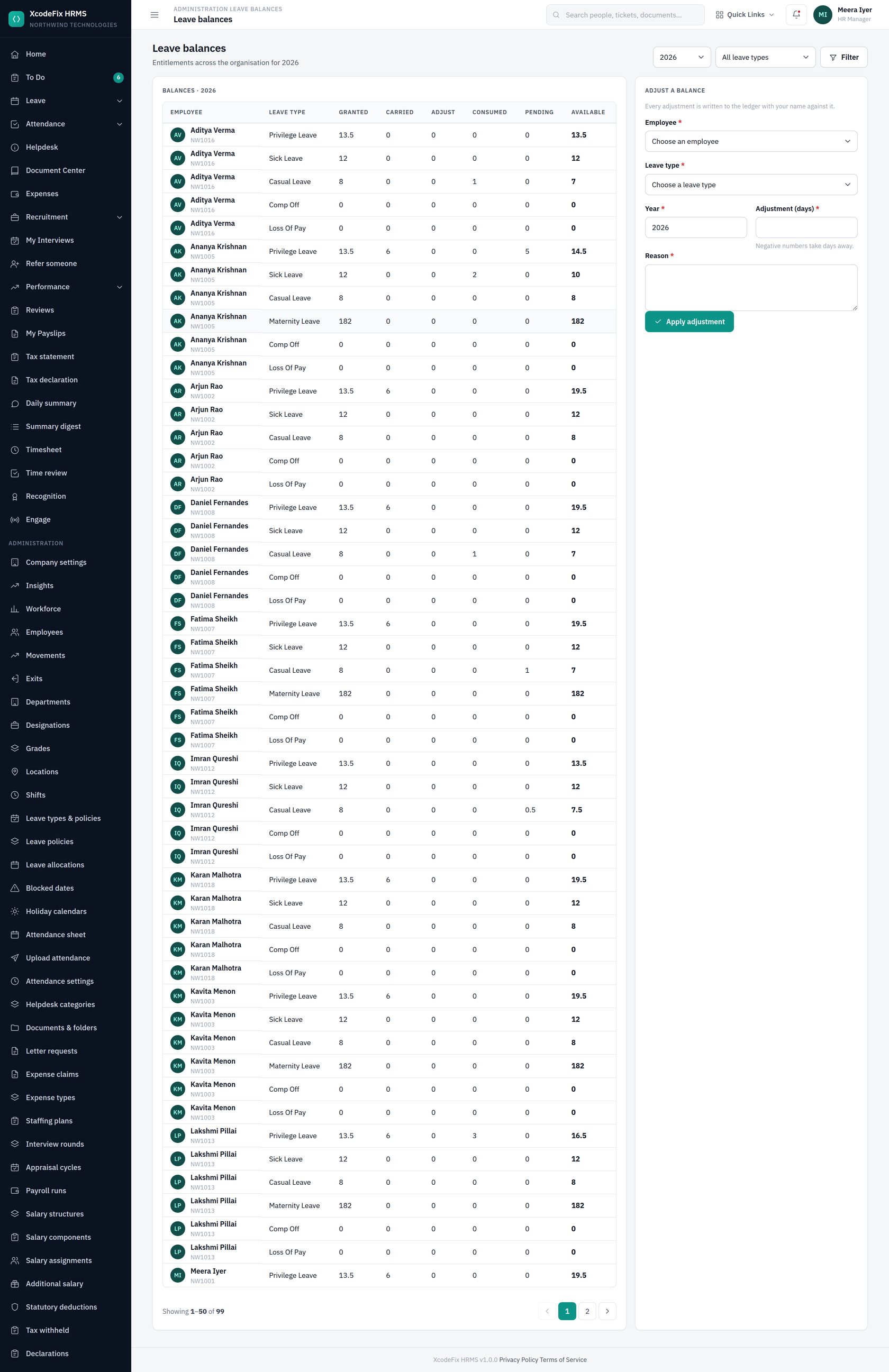889x1372 pixels.
Task: Open the Quick Links dropdown
Action: click(745, 14)
